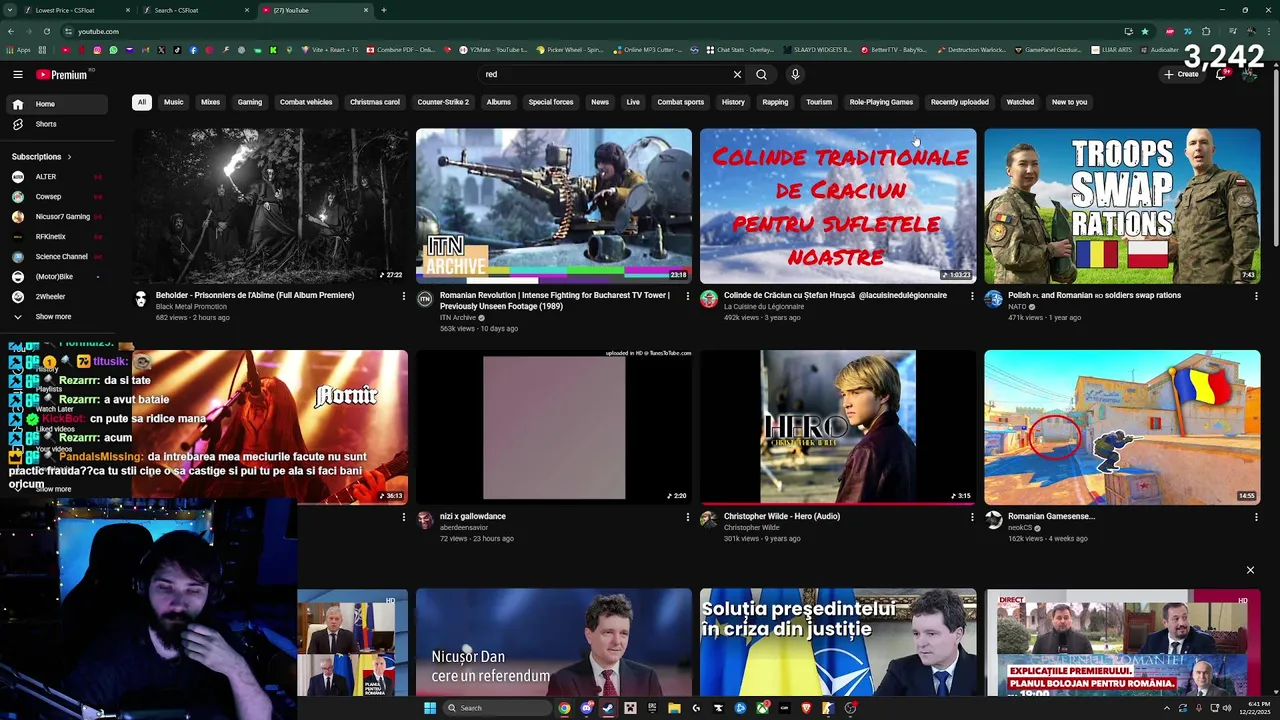Expand the Subscriptions section
This screenshot has width=1280, height=720.
tap(41, 157)
